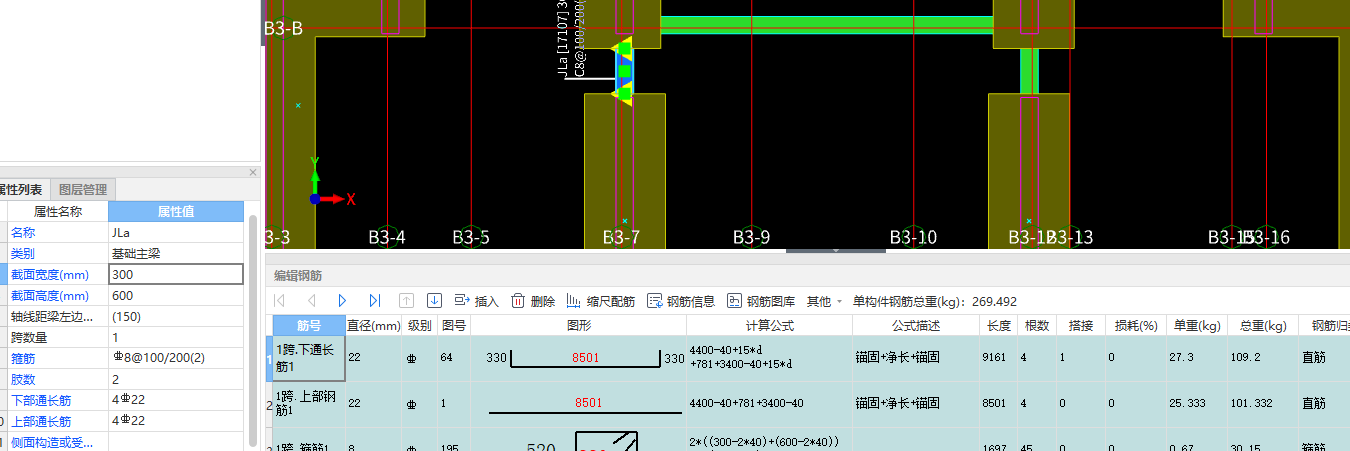The height and width of the screenshot is (451, 1350).
Task: Click figure number 64 cell
Action: point(453,358)
